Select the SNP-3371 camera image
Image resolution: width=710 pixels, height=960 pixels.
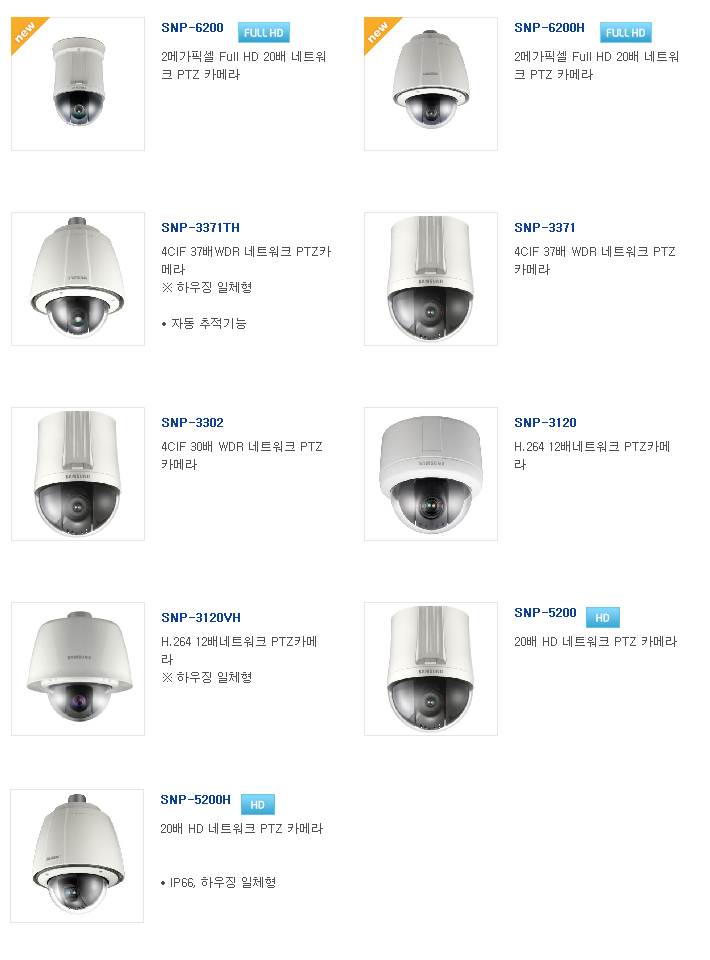(x=431, y=279)
